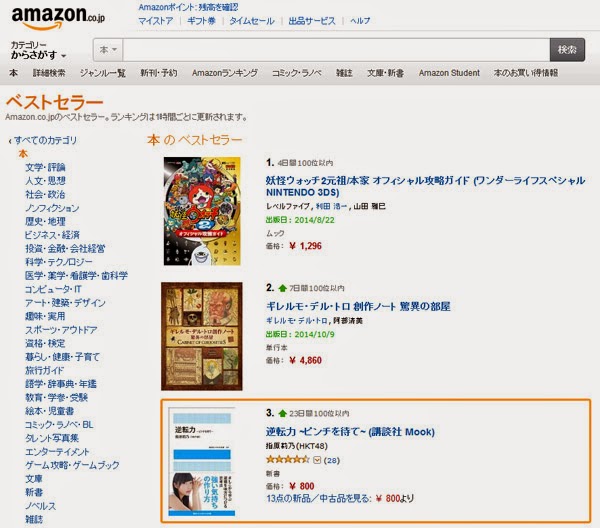Click the green up arrow beside rank 2
Image resolution: width=600 pixels, height=528 pixels.
click(282, 288)
